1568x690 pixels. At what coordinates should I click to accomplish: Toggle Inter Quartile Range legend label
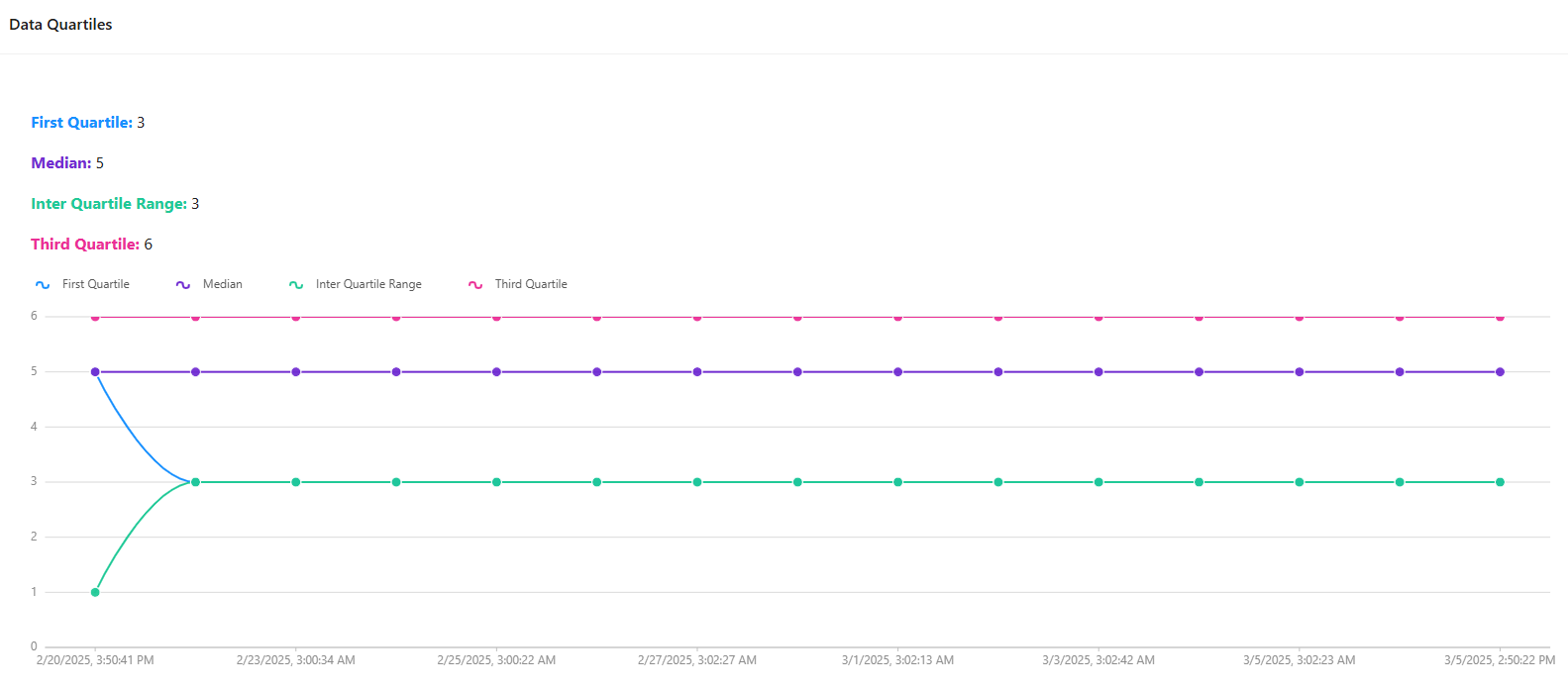click(368, 284)
